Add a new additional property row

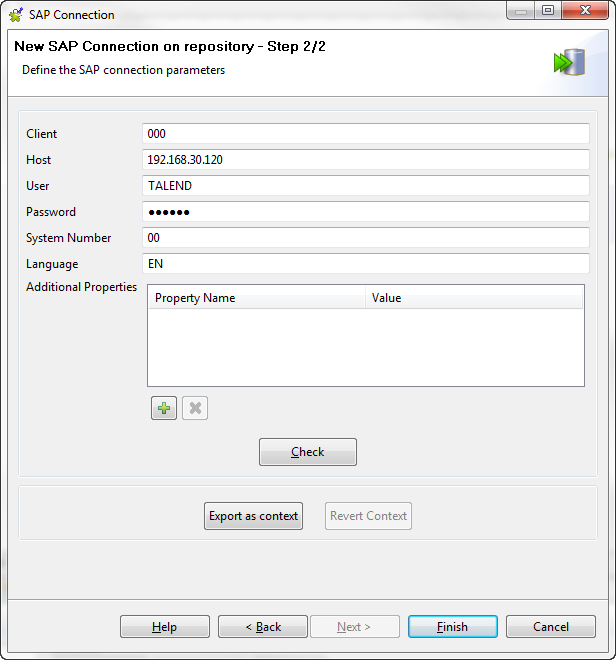[164, 408]
